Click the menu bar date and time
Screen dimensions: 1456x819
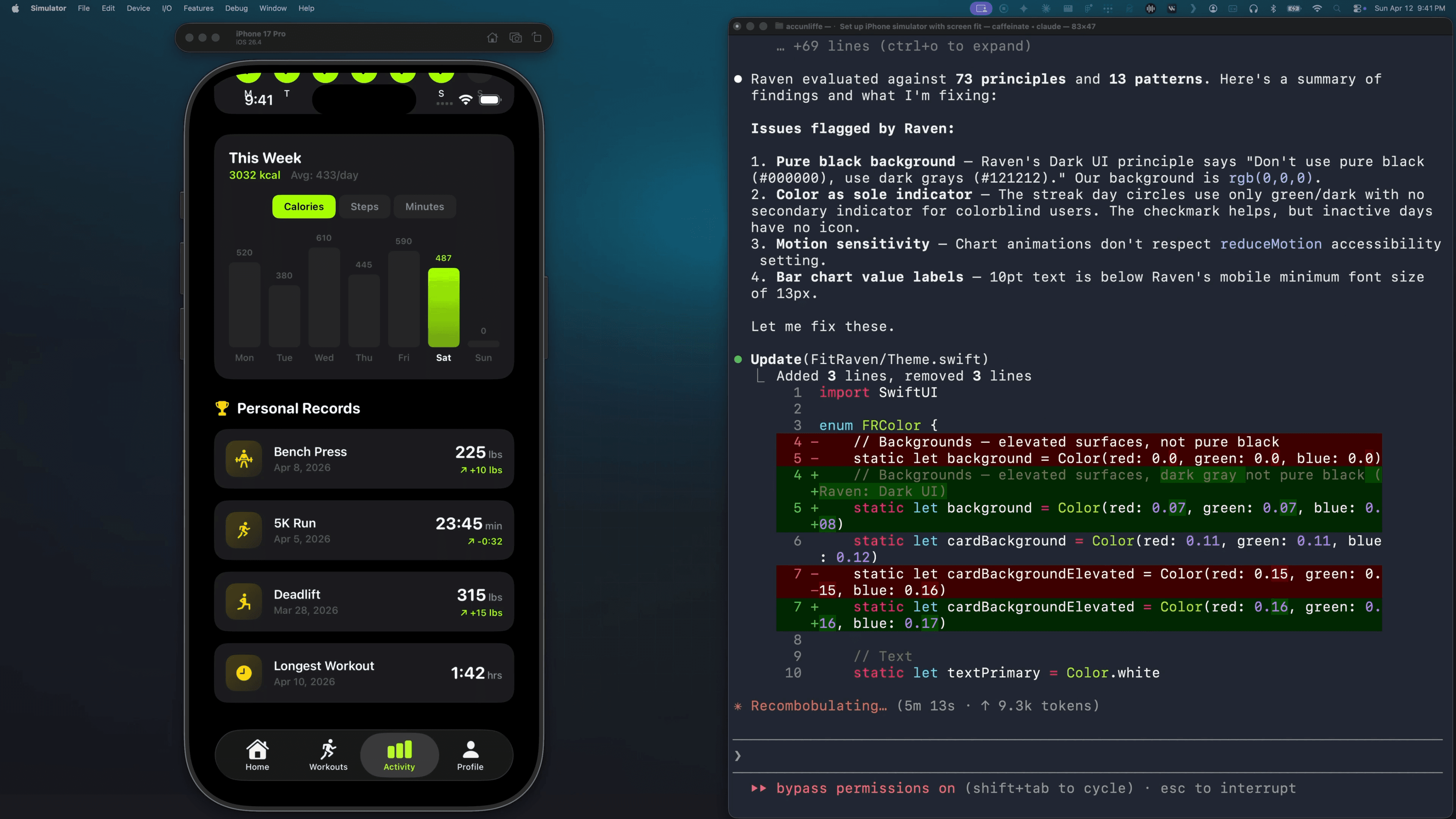pos(1410,8)
